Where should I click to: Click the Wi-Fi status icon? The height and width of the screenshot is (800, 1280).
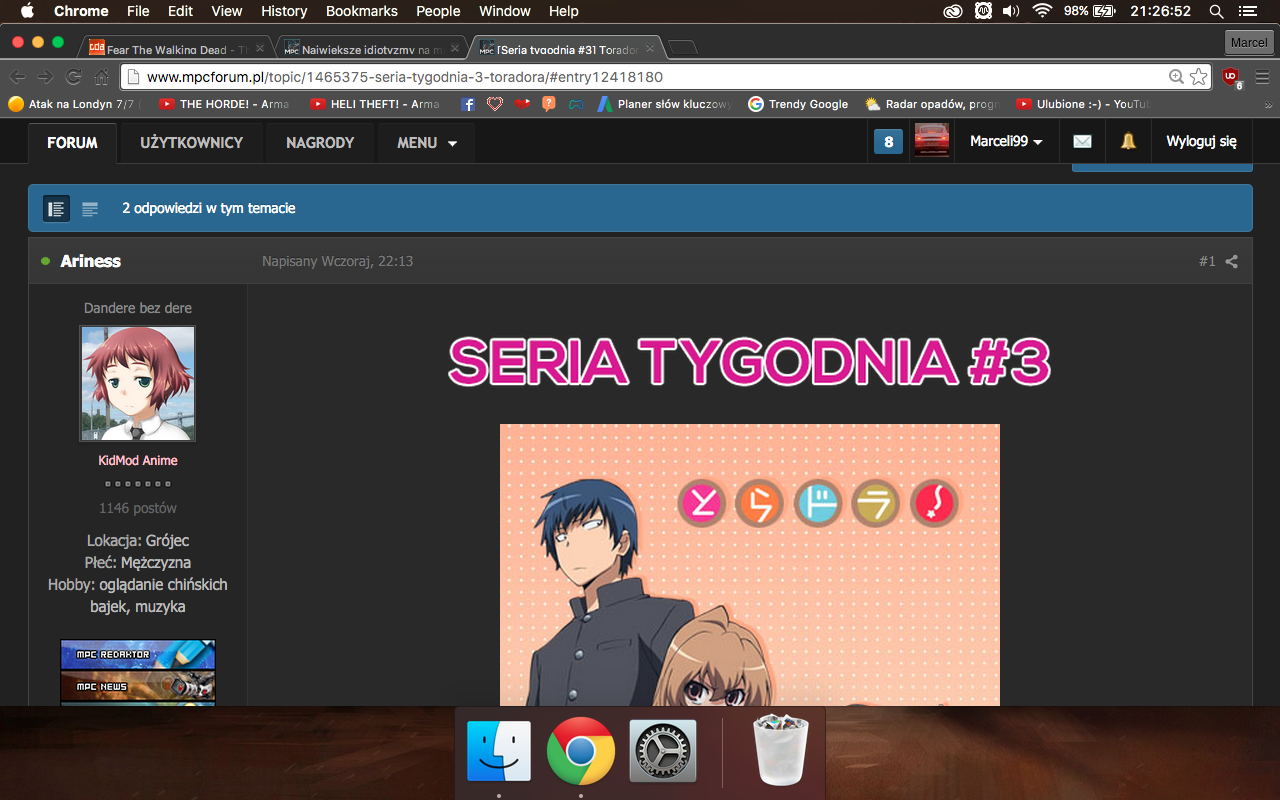(1043, 11)
